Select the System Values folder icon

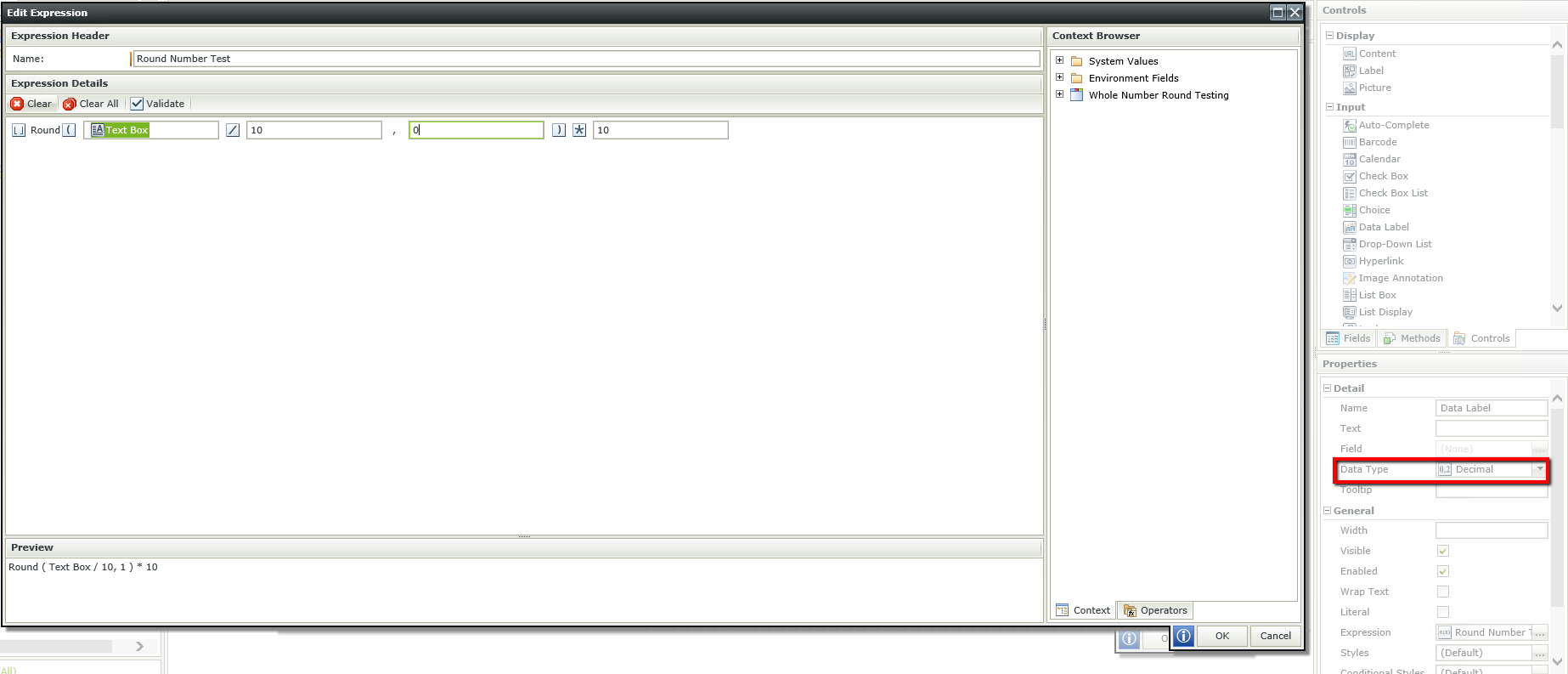click(x=1077, y=61)
